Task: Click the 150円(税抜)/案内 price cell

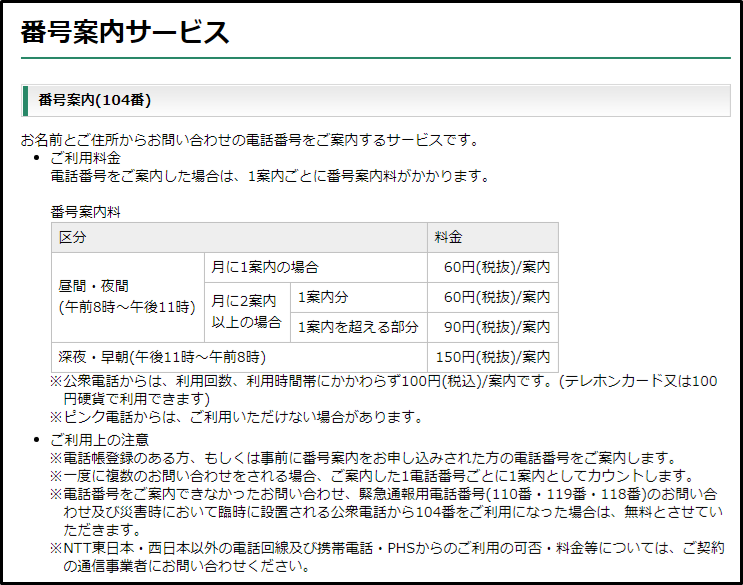Action: (x=493, y=357)
